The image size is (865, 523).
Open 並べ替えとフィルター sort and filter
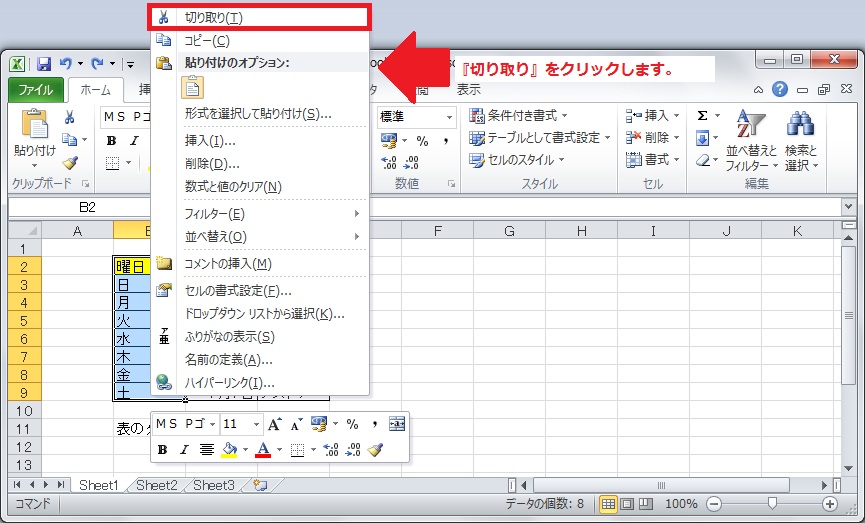pyautogui.click(x=751, y=141)
